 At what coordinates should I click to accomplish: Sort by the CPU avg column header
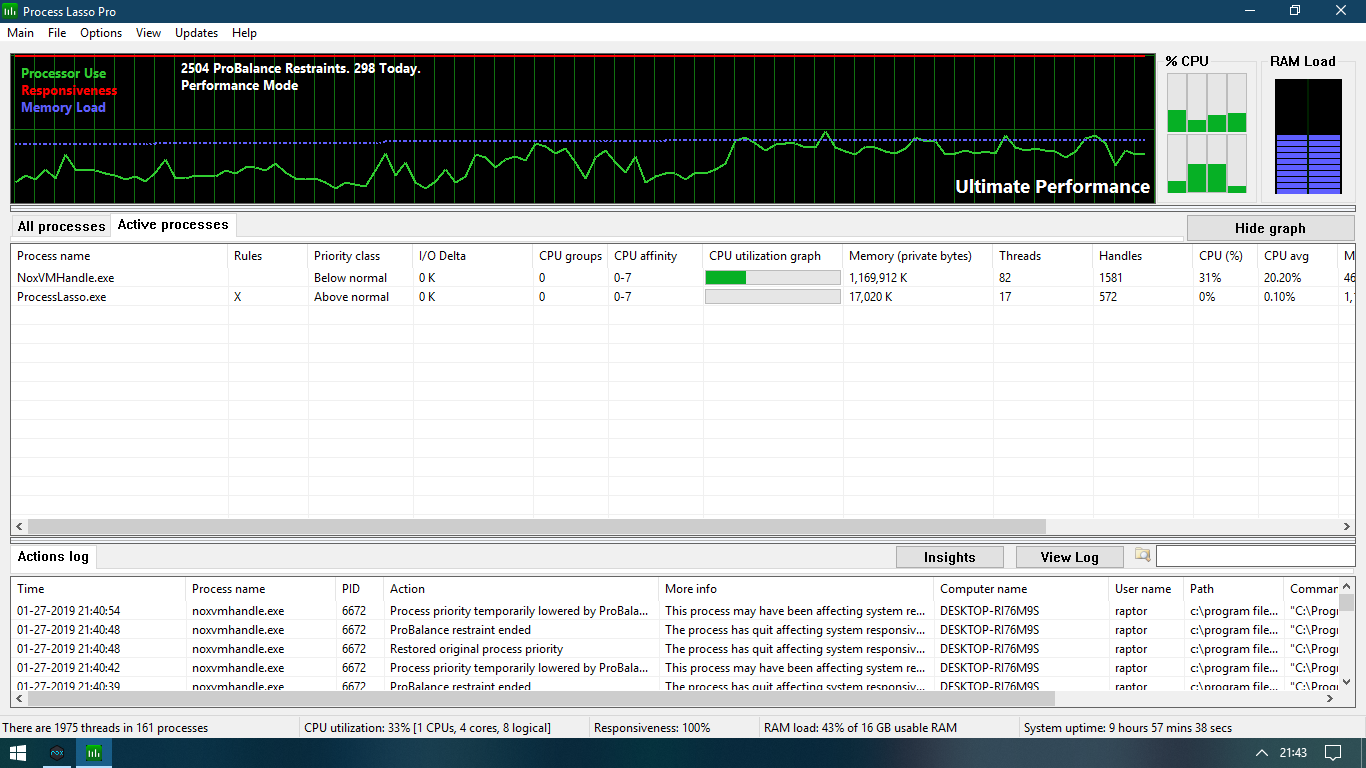[1298, 256]
